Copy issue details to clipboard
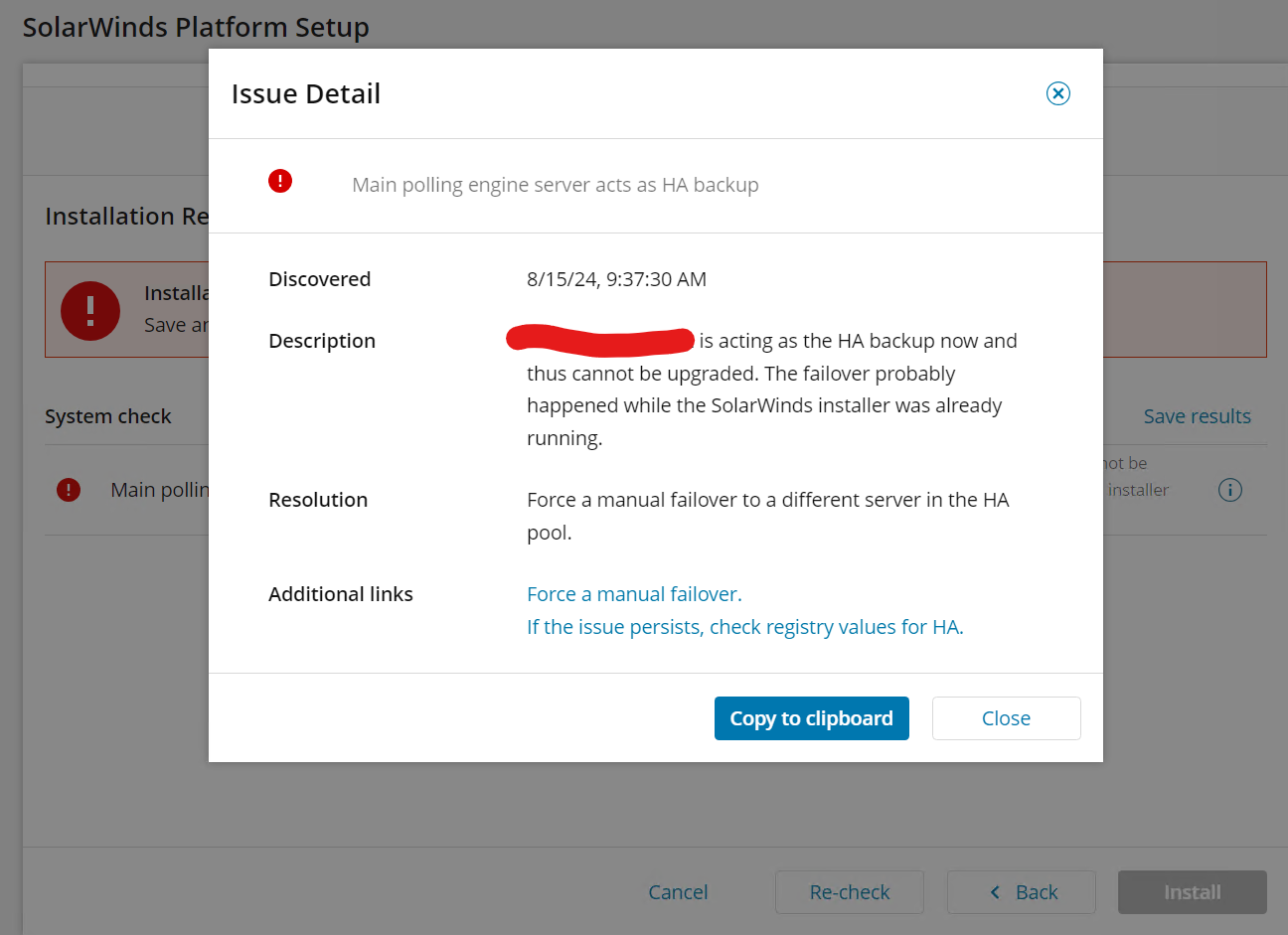Screen dimensions: 1288x935 click(x=812, y=718)
